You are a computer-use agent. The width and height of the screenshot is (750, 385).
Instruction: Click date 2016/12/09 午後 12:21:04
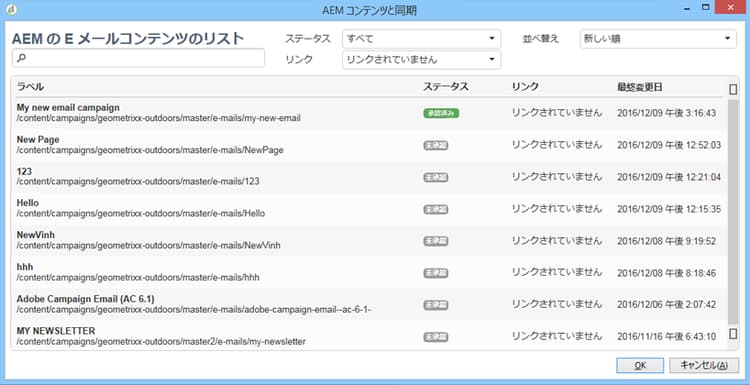(x=669, y=177)
